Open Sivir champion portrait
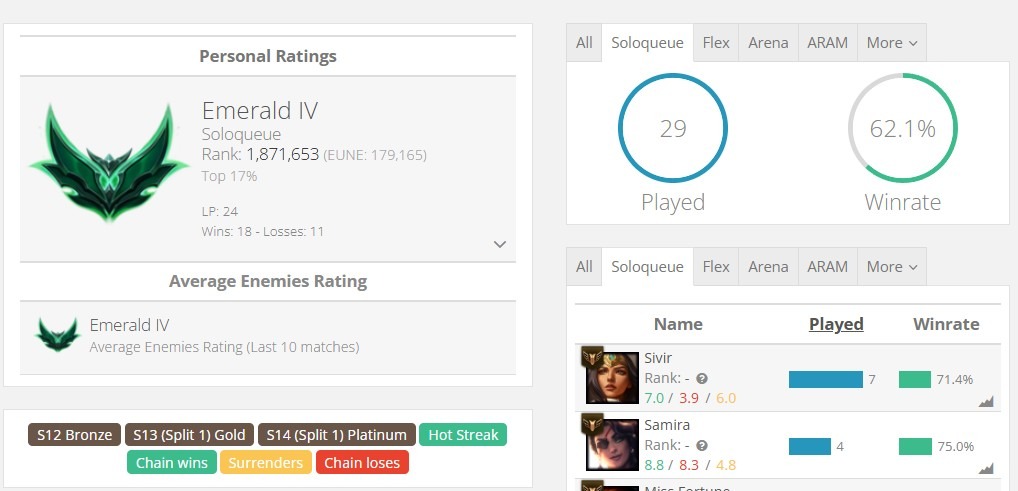 612,378
